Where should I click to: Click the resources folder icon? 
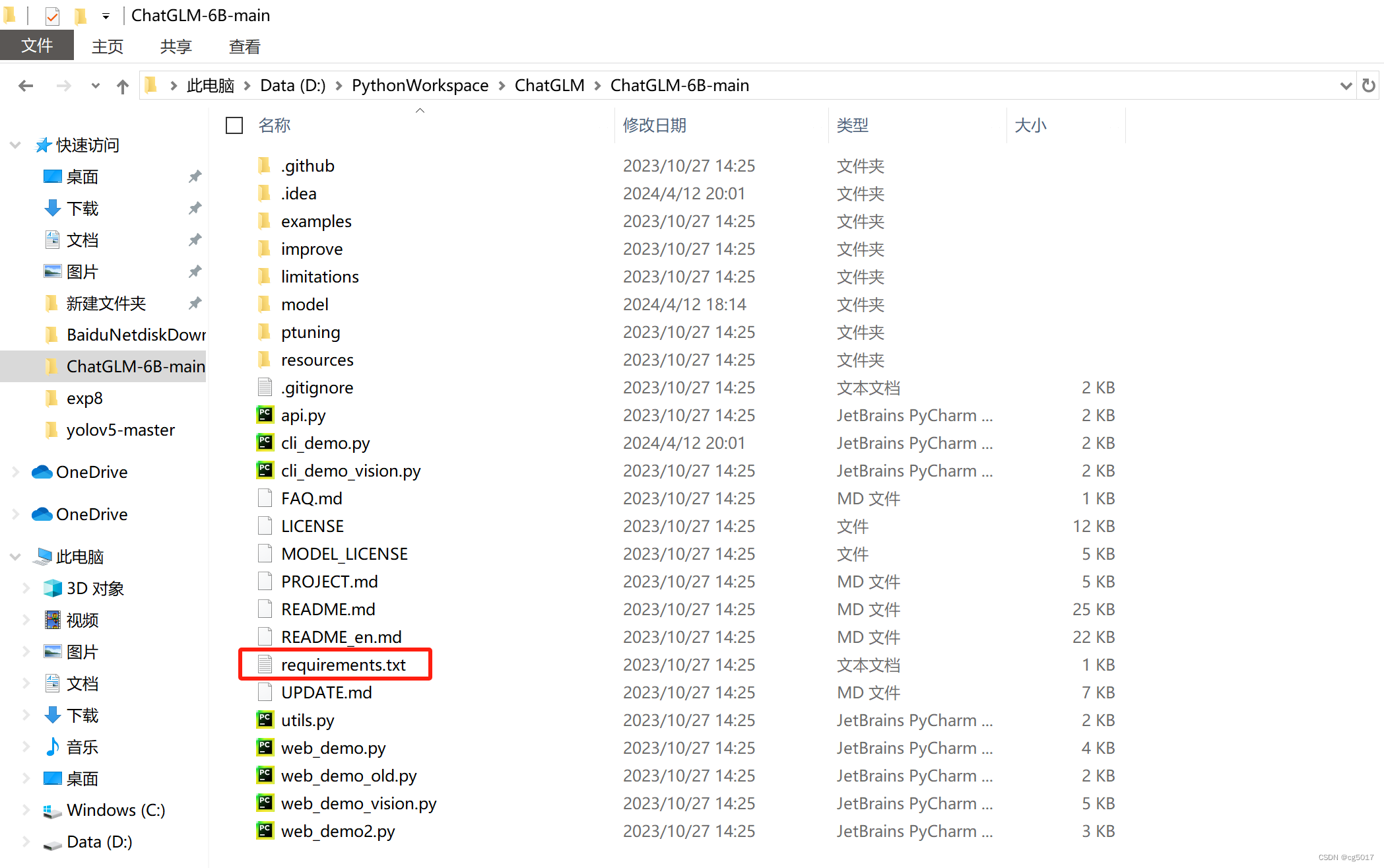[x=265, y=359]
